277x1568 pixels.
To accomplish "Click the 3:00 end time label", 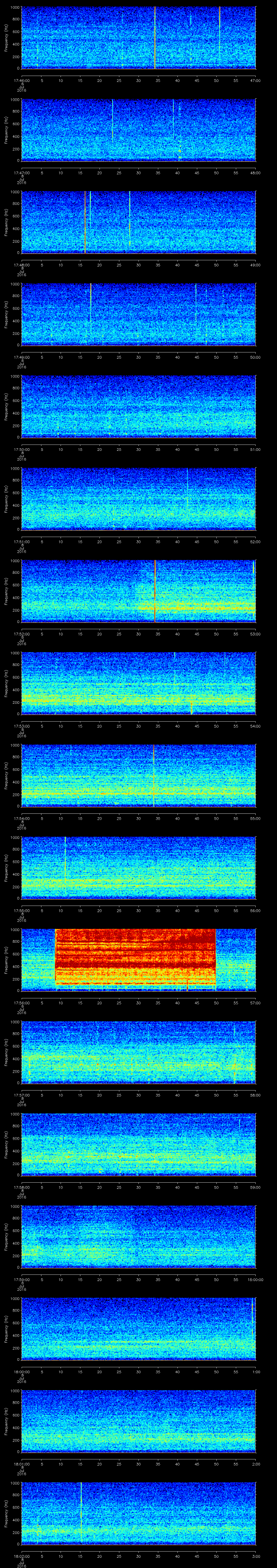I will [256, 1556].
